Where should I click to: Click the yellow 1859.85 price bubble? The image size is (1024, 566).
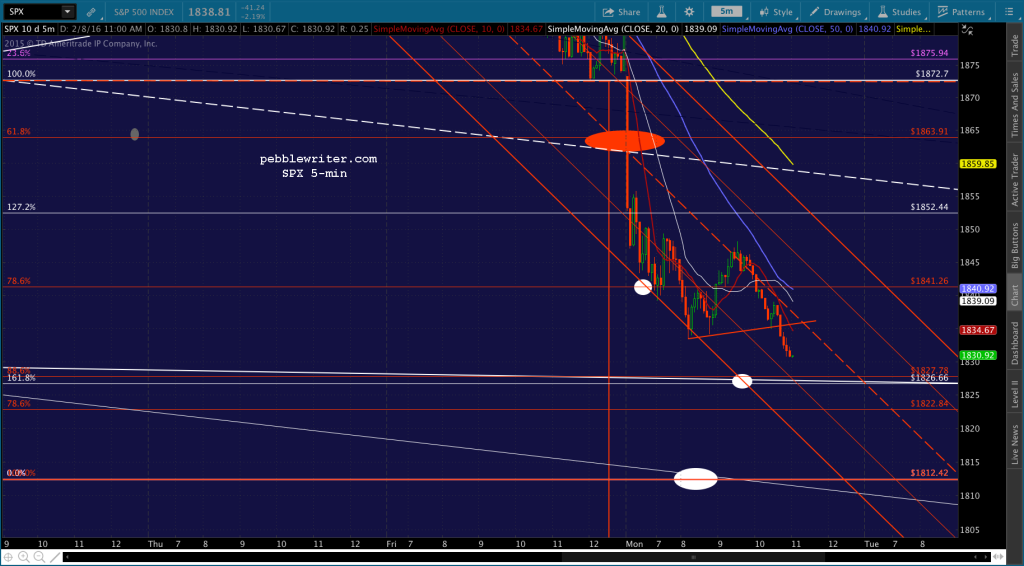(x=978, y=164)
